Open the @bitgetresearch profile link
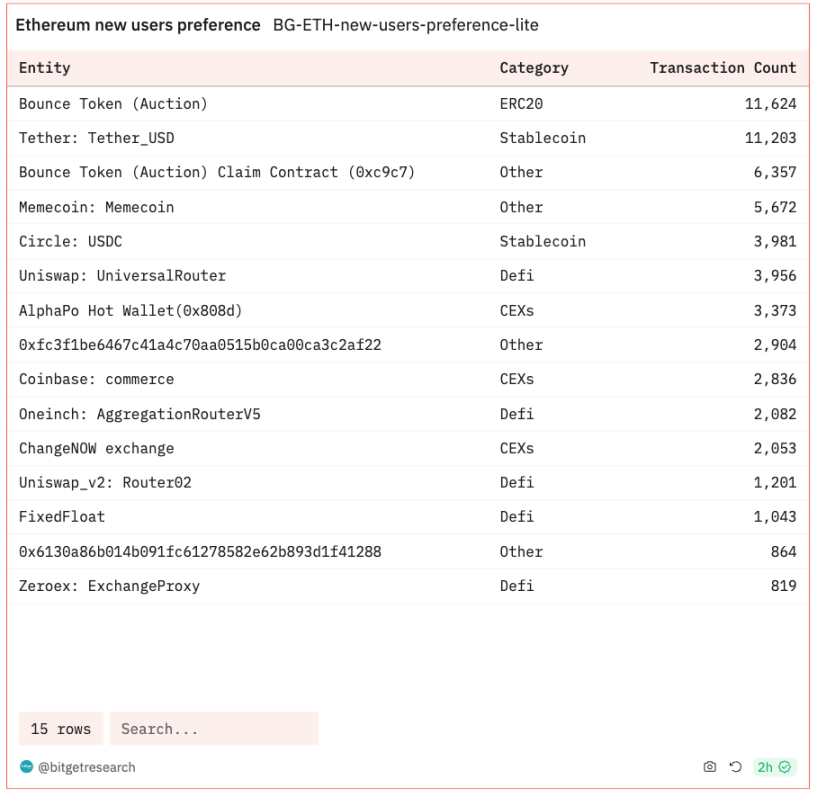This screenshot has width=817, height=797. click(x=86, y=767)
